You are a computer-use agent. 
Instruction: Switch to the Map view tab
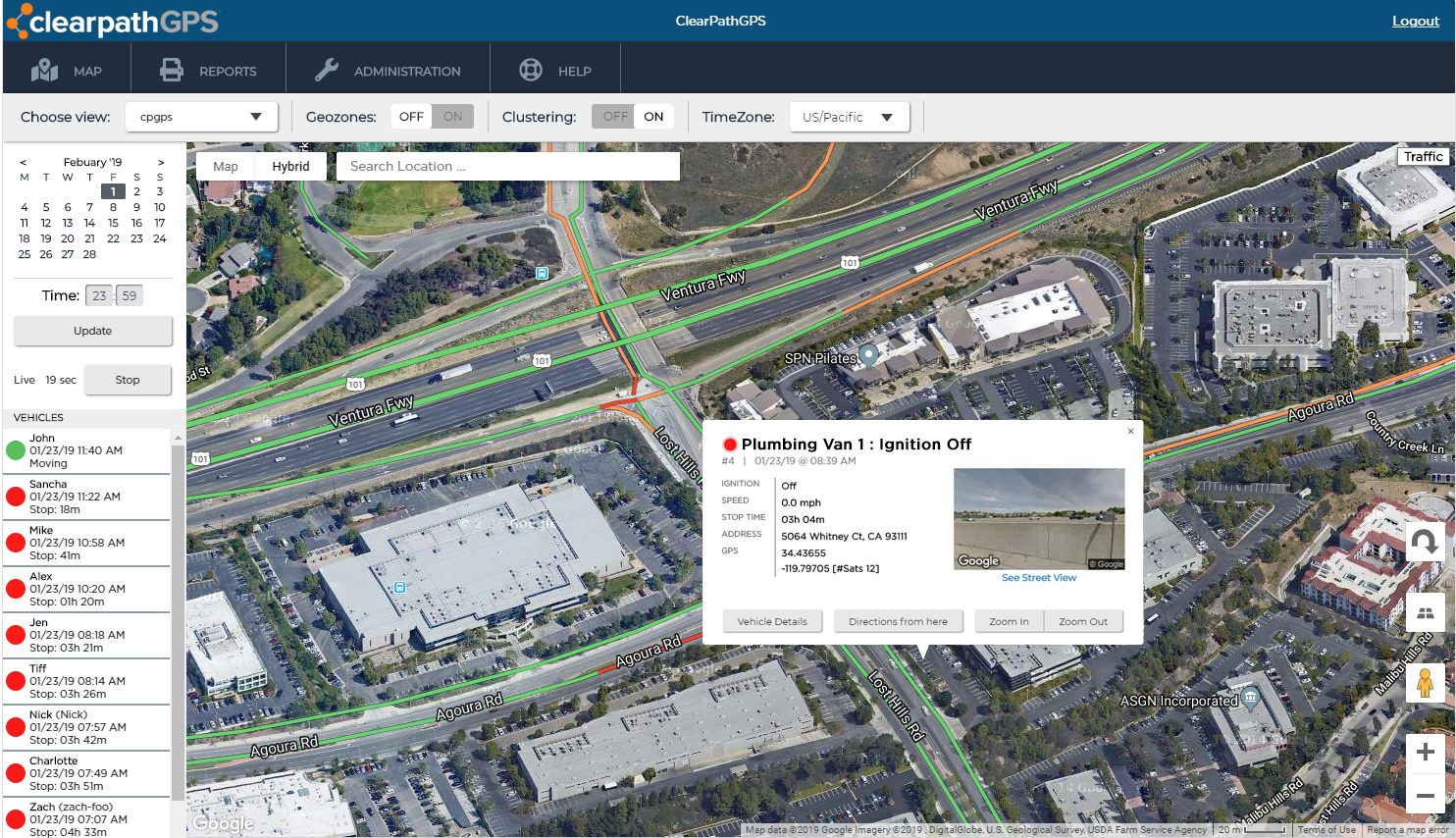click(226, 166)
